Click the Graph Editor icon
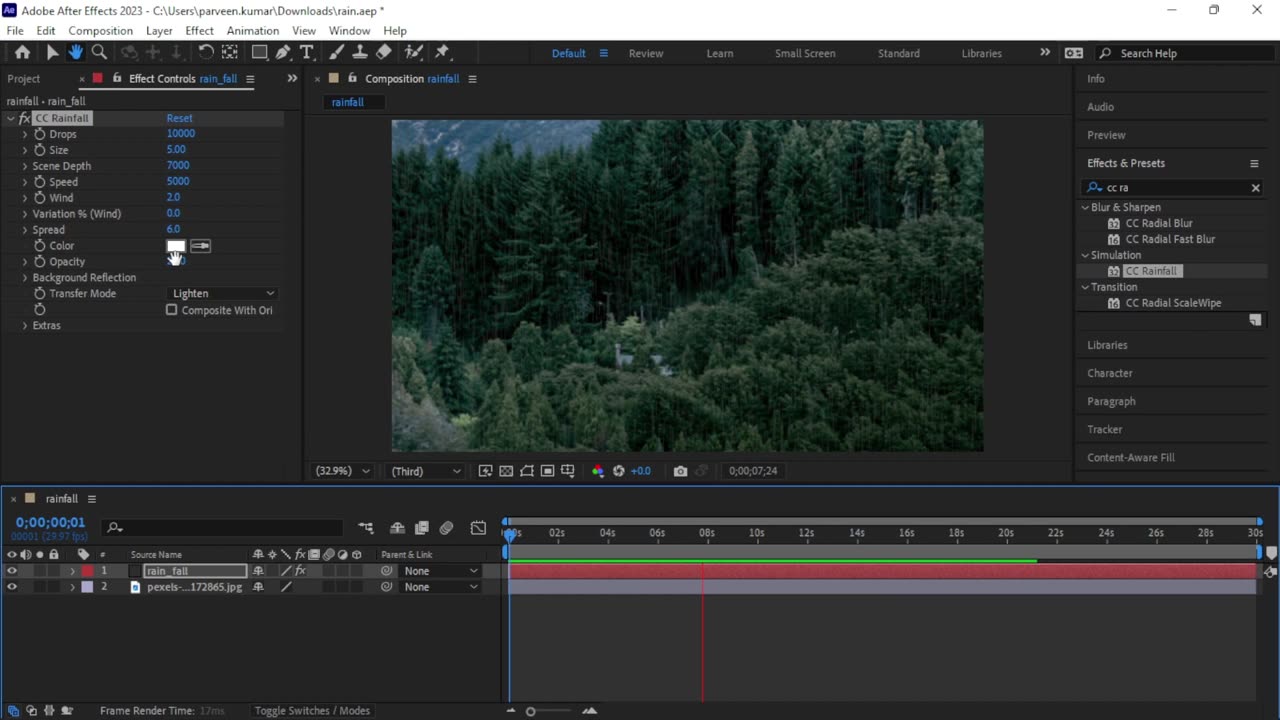The image size is (1280, 720). 479,528
